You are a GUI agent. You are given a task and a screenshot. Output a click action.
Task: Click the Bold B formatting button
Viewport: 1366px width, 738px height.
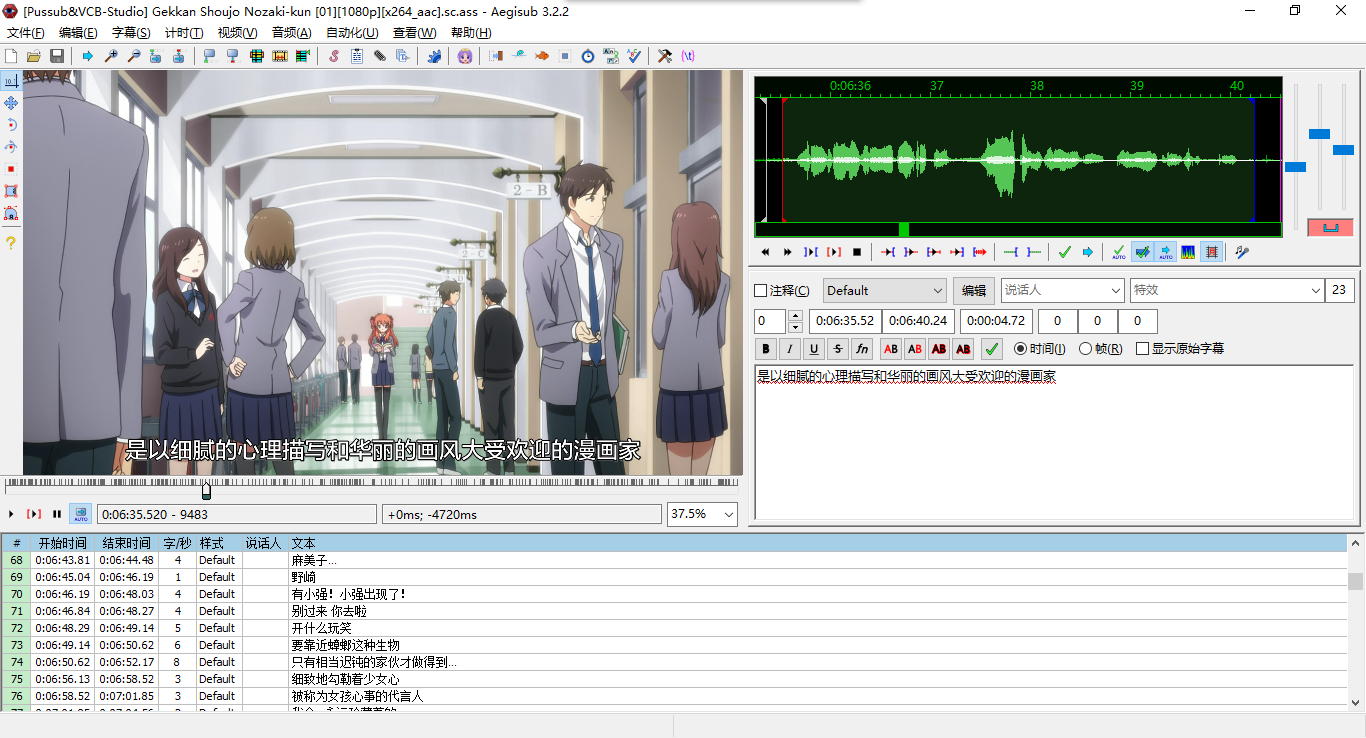click(766, 349)
